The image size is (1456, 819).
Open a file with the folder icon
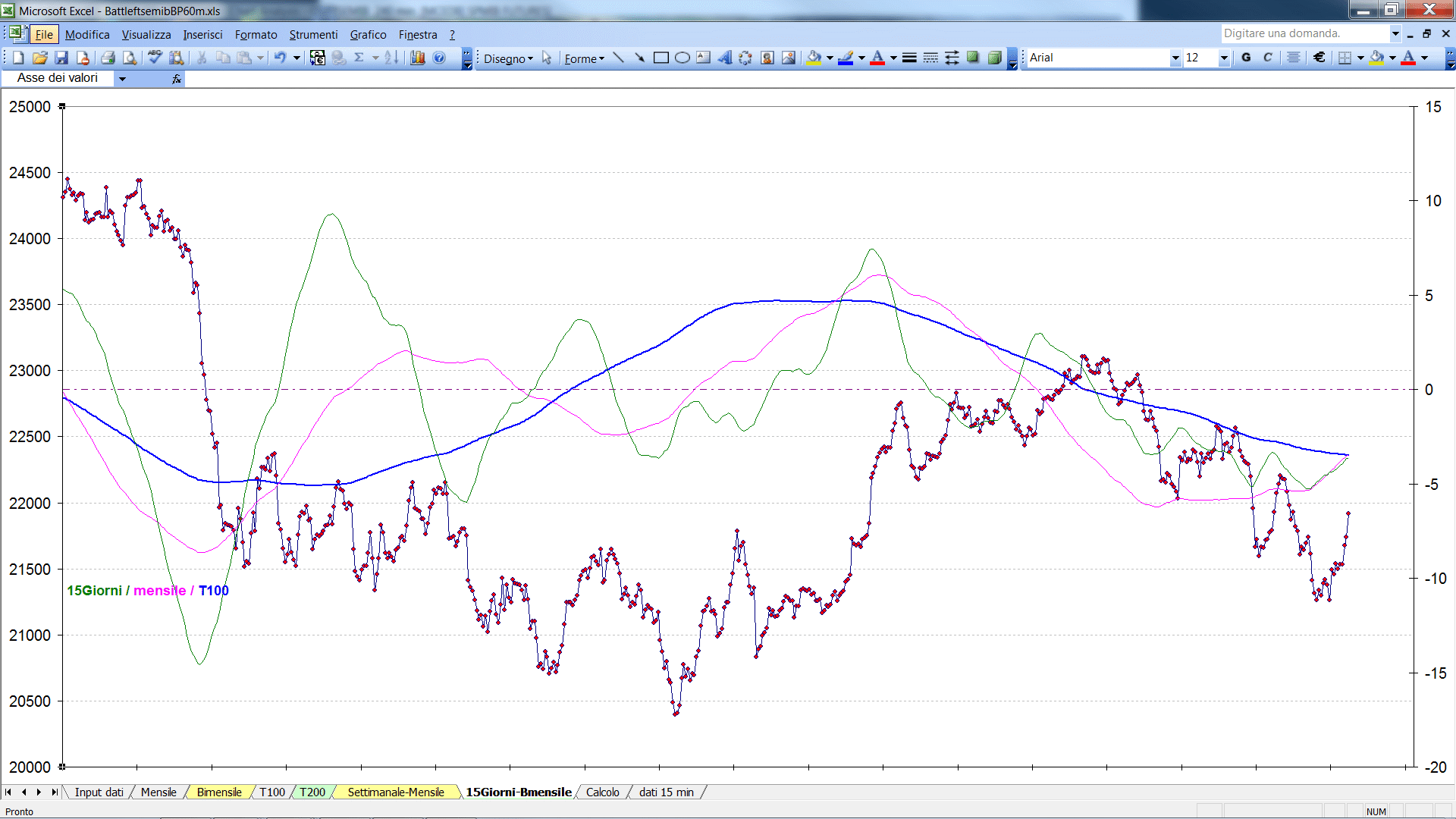click(x=40, y=58)
